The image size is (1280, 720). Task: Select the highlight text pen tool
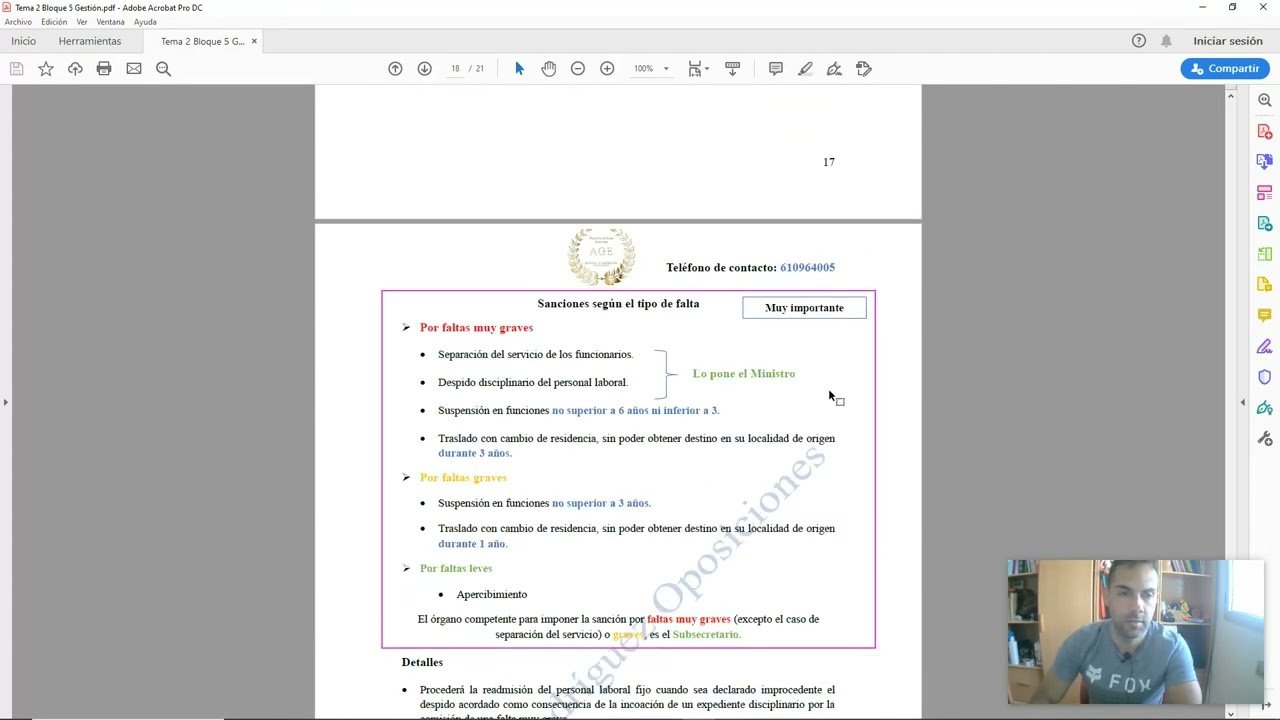[x=805, y=69]
